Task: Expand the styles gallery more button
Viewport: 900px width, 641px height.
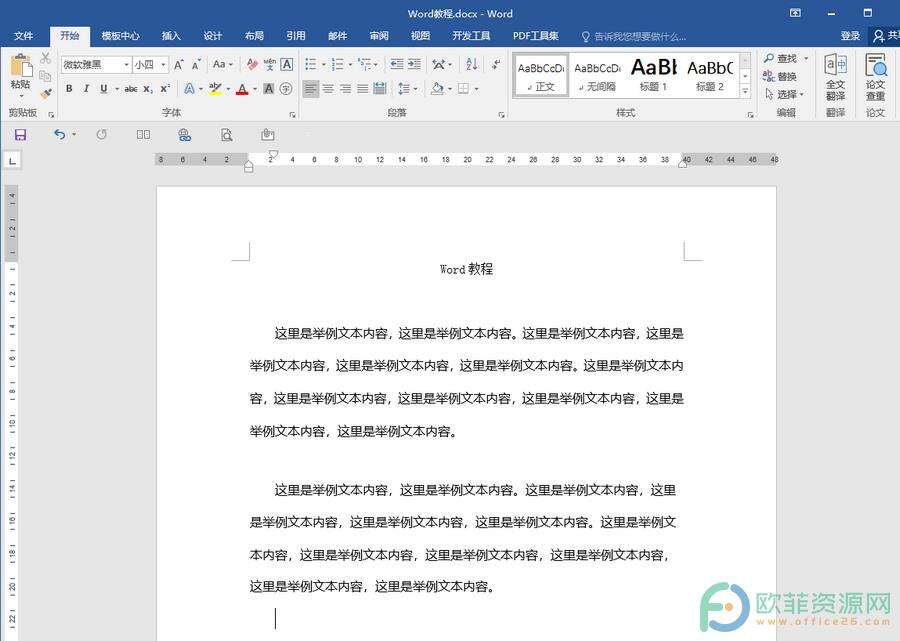Action: pos(745,91)
